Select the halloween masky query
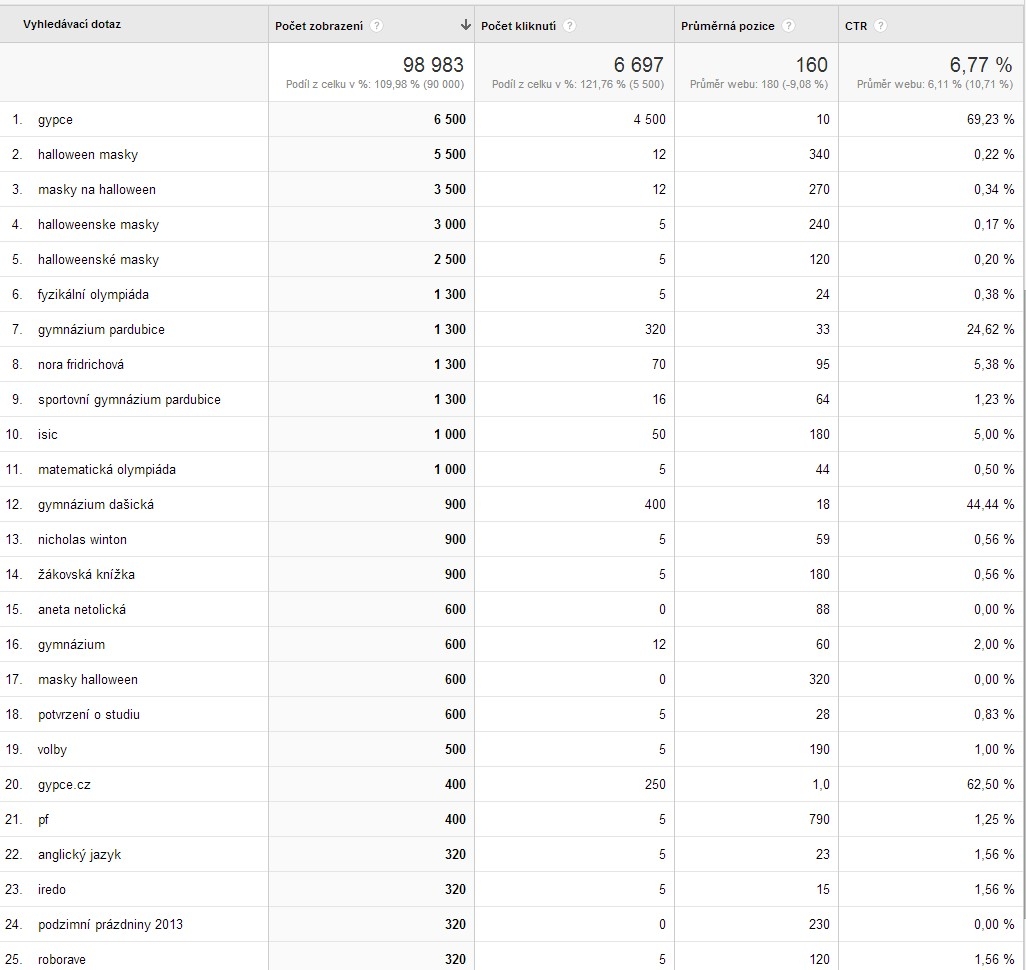The image size is (1026, 970). tap(88, 154)
